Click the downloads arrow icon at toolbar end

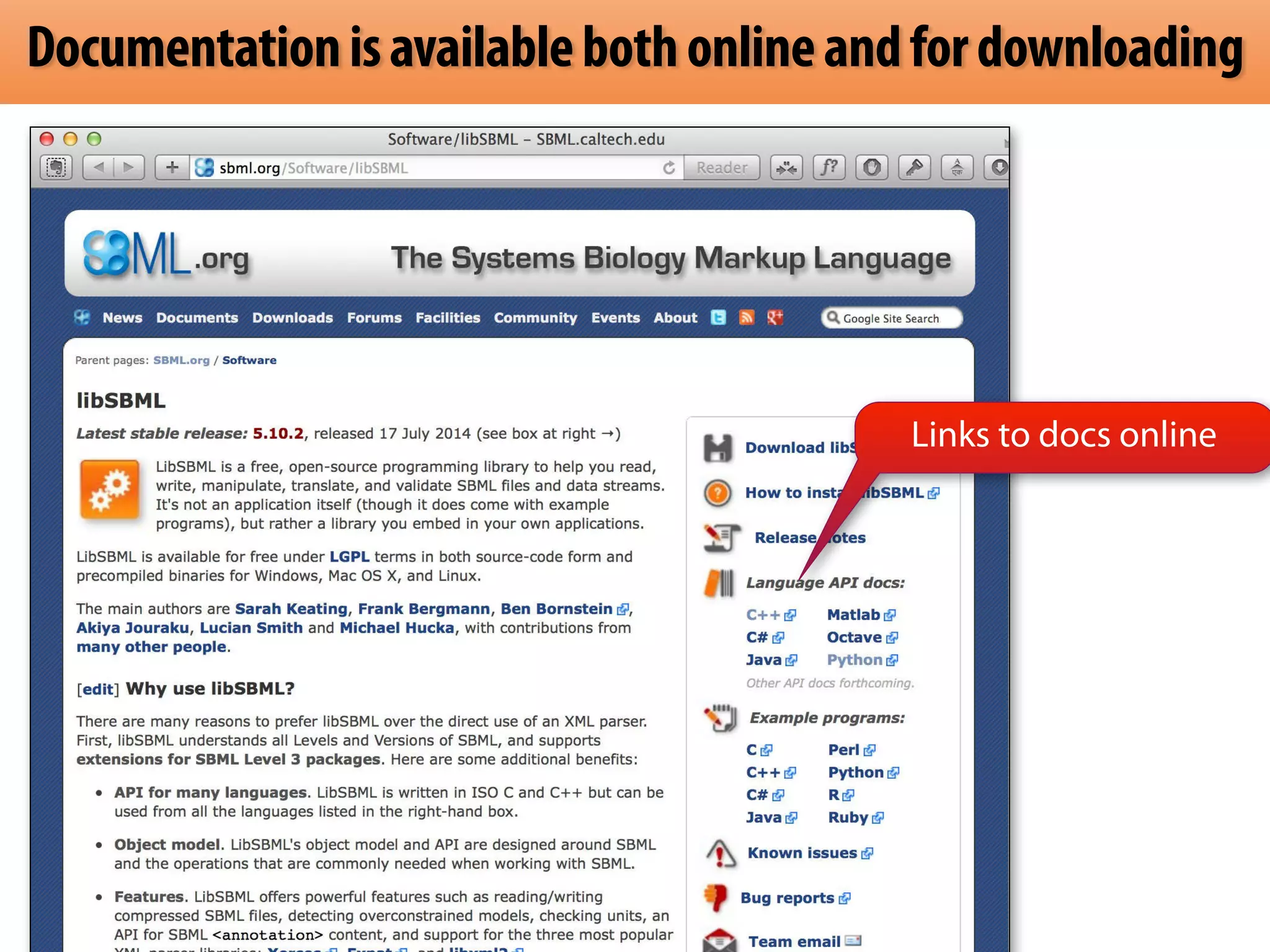click(x=997, y=167)
